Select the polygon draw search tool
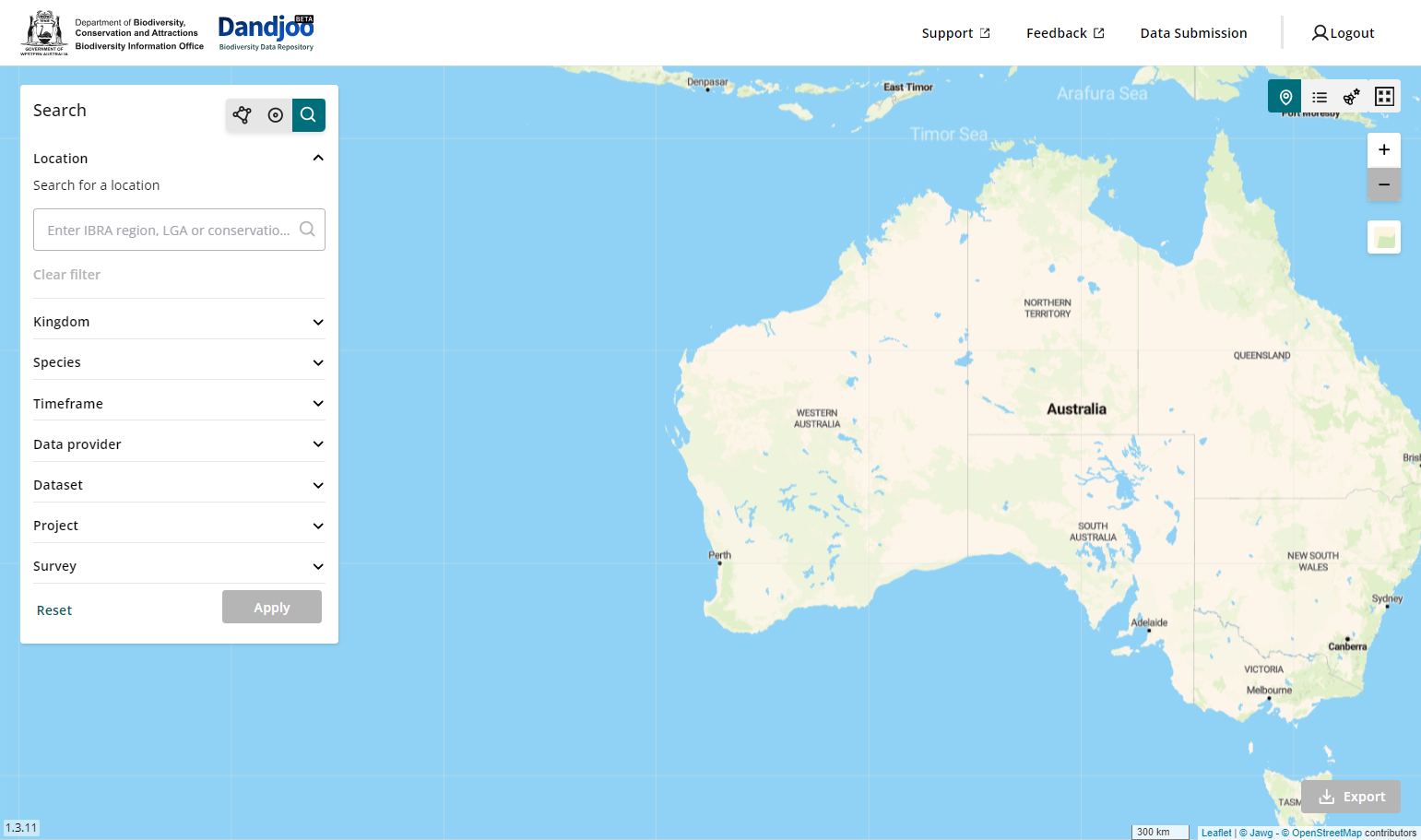The width and height of the screenshot is (1421, 840). pyautogui.click(x=243, y=115)
